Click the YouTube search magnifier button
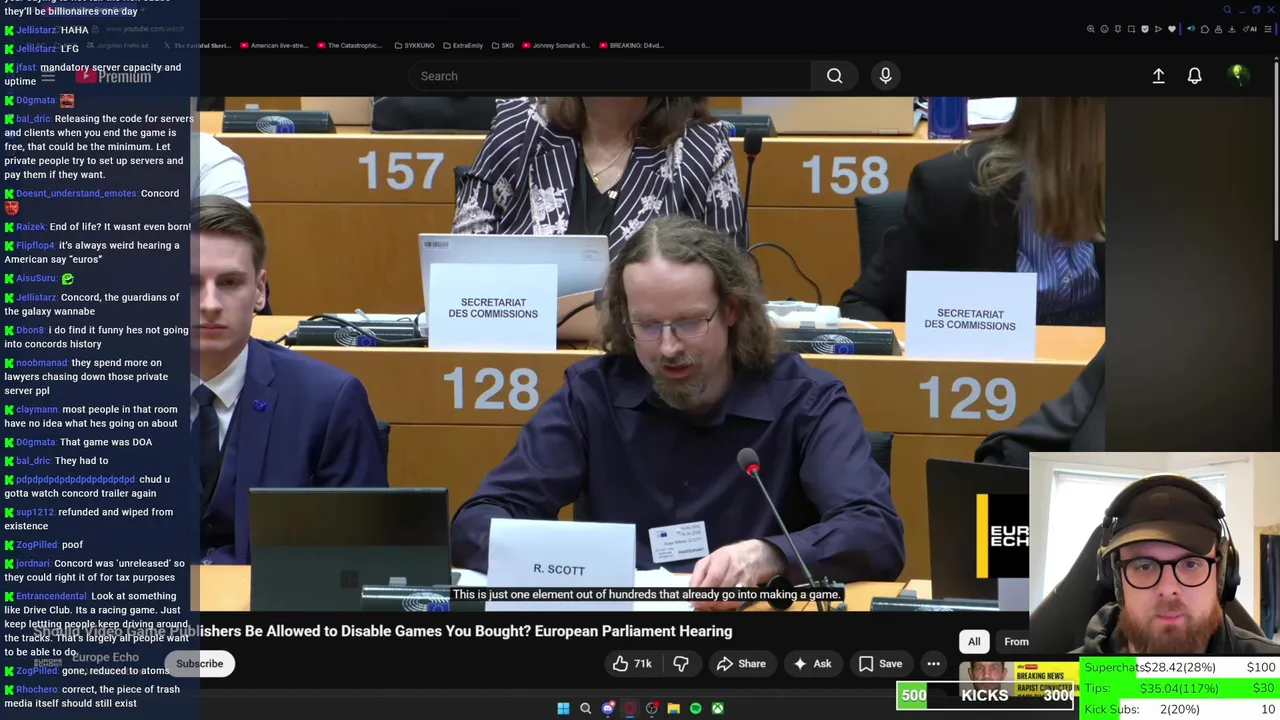1280x720 pixels. (834, 76)
